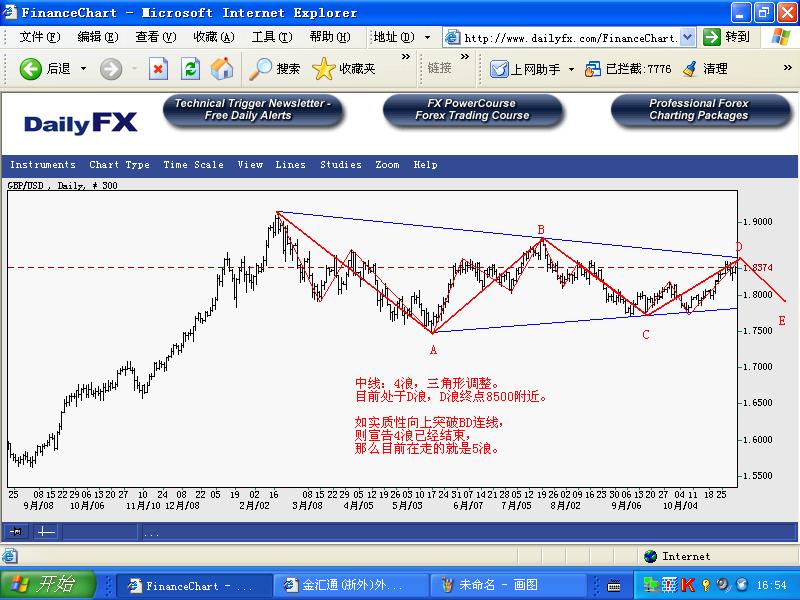Image resolution: width=800 pixels, height=600 pixels.
Task: Open the chart Studies menu
Action: [x=341, y=165]
